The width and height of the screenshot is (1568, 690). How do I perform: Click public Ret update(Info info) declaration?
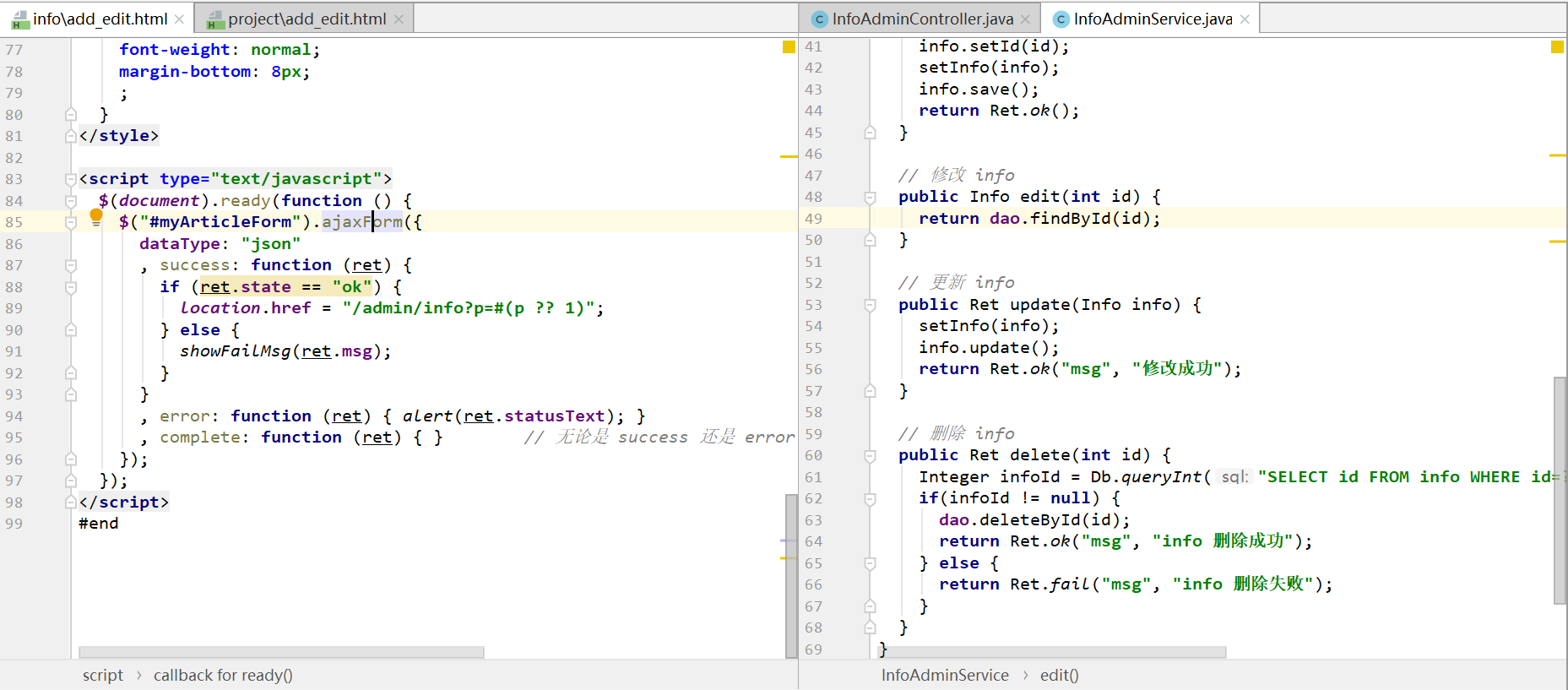point(1050,305)
